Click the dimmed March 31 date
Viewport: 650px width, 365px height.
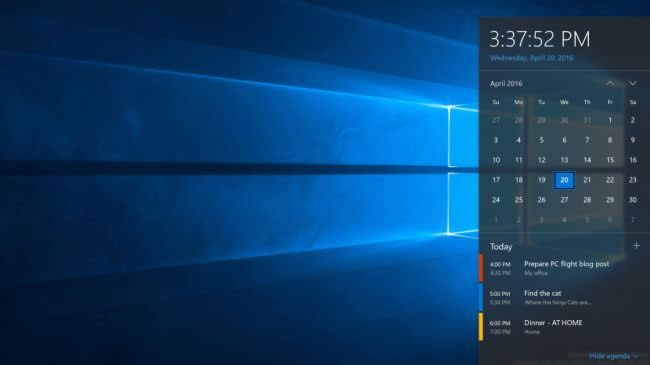[587, 120]
